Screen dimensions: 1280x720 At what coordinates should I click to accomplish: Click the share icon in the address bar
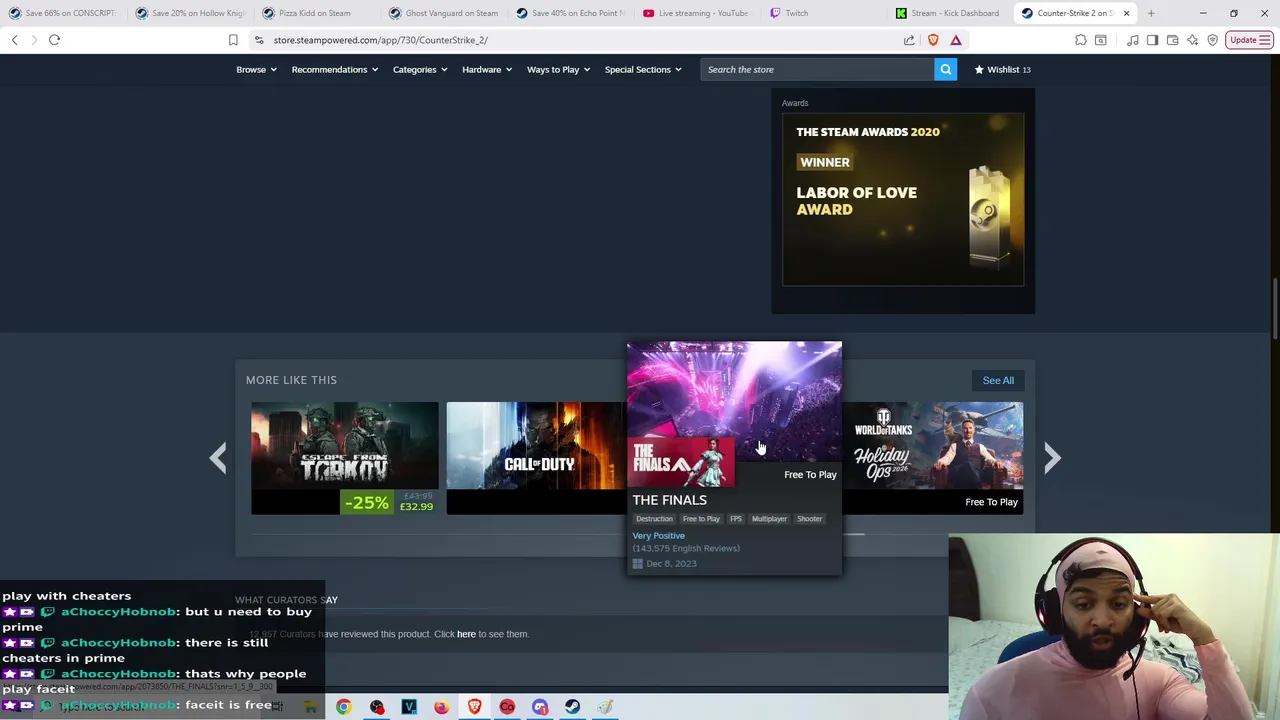click(x=909, y=40)
